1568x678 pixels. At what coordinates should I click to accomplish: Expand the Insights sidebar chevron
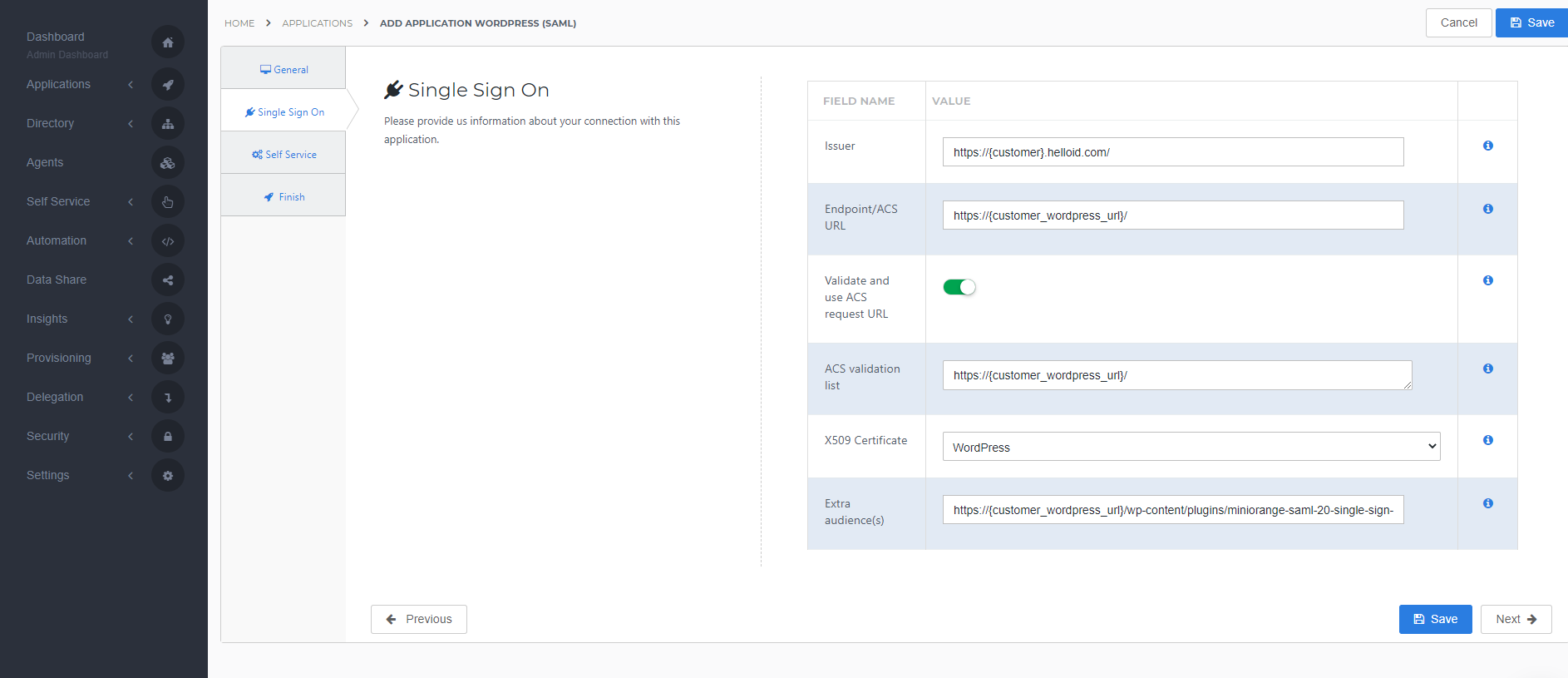tap(131, 319)
